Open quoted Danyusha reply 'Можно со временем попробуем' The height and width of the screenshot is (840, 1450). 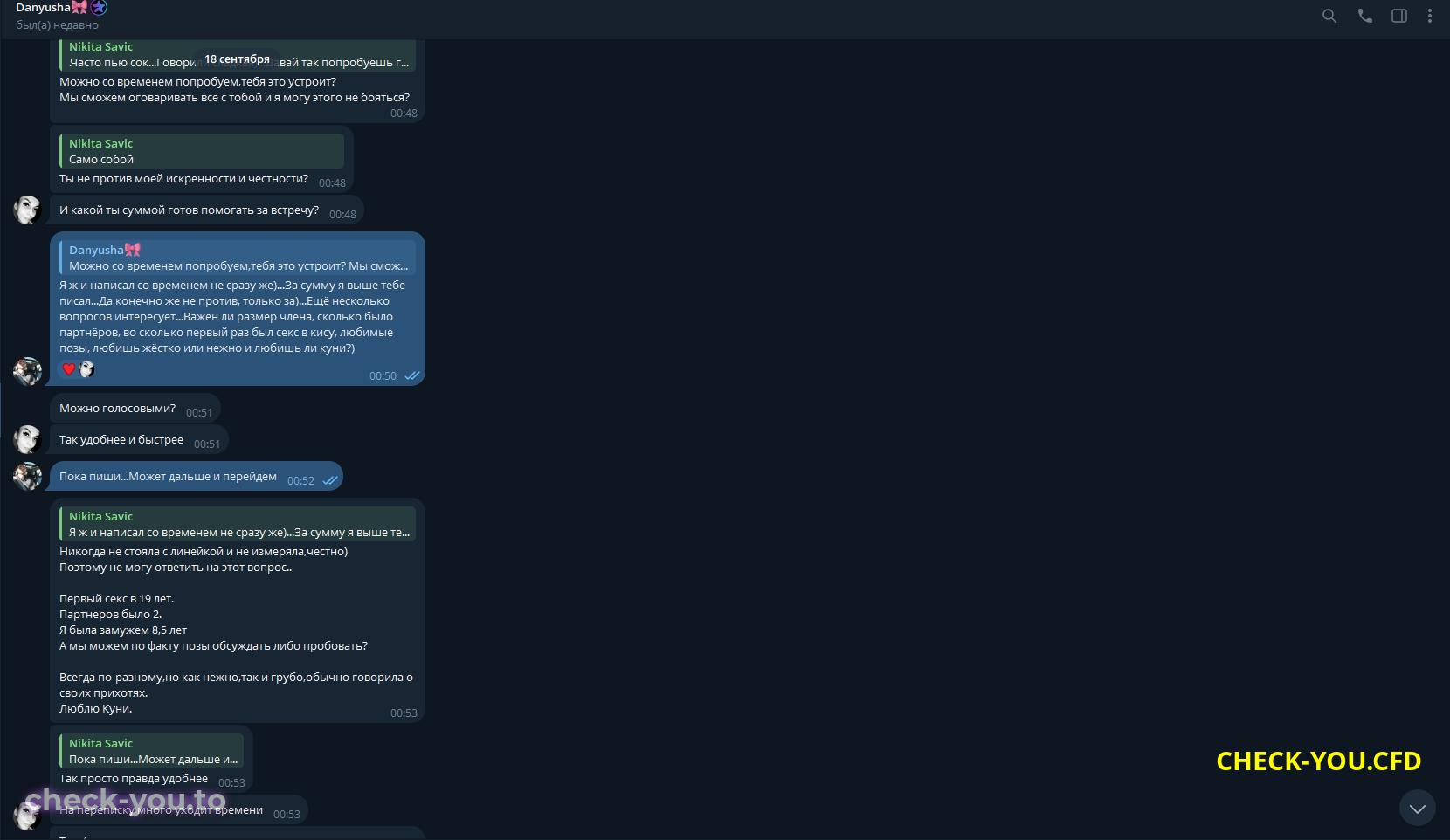238,258
